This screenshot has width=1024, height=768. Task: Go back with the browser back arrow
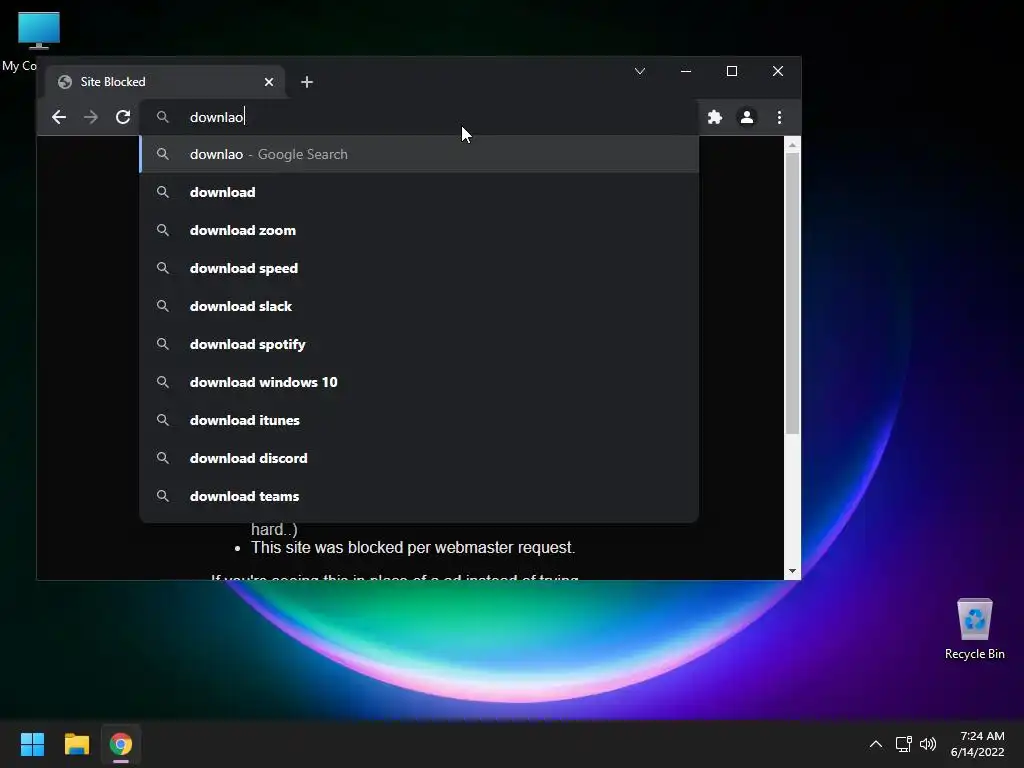(x=59, y=117)
